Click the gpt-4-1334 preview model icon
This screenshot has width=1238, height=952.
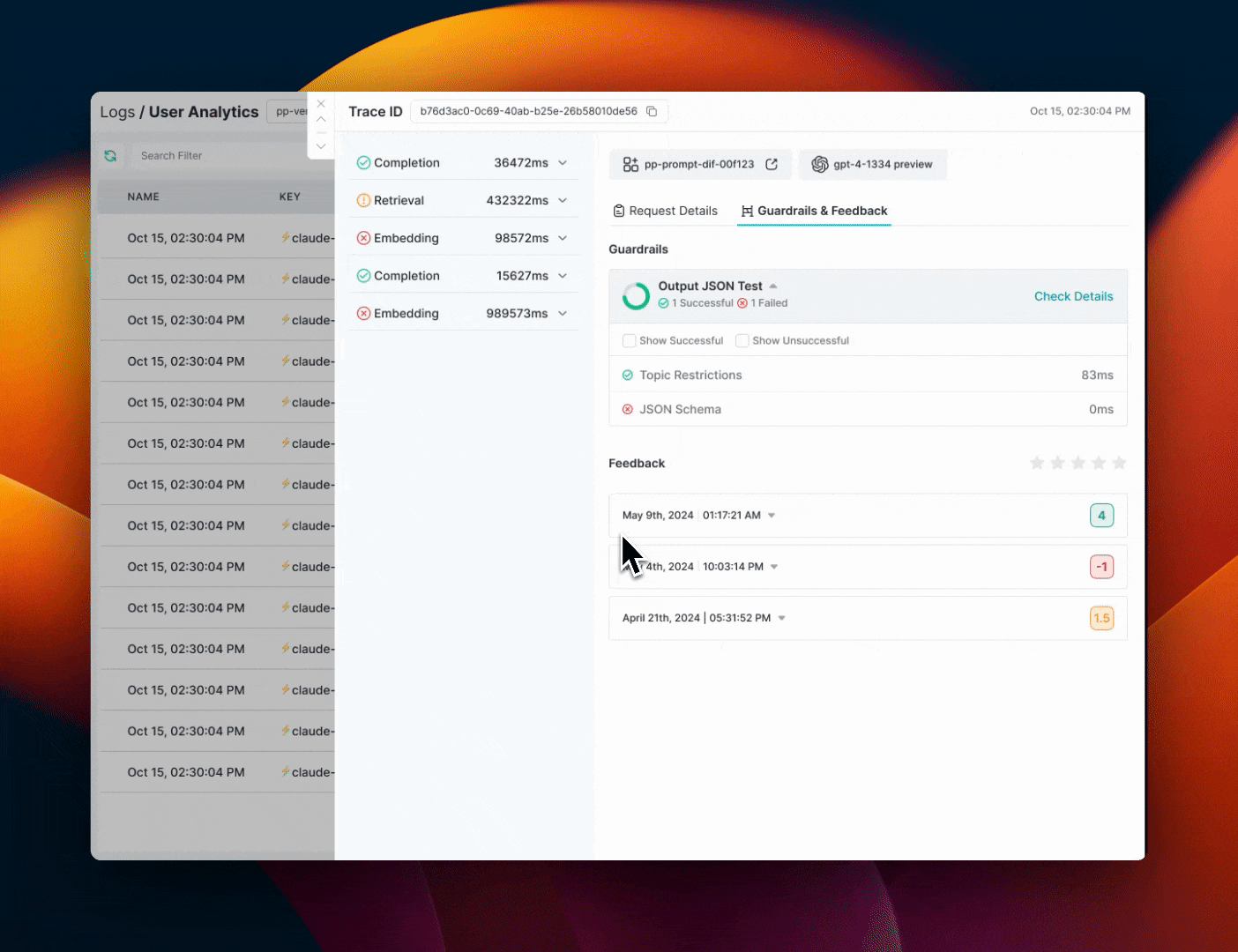(x=820, y=164)
